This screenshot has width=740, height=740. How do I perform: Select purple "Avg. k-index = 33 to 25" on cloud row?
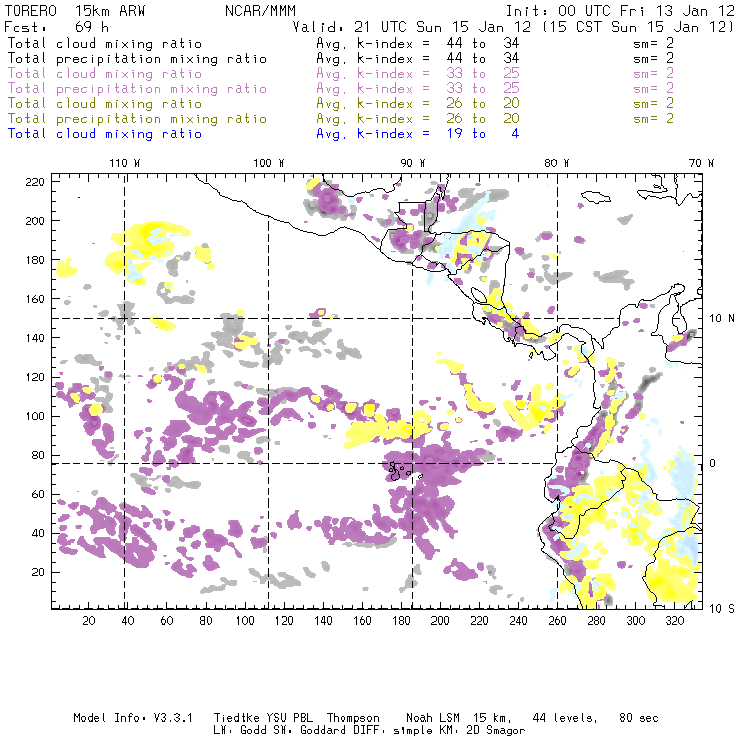click(418, 74)
